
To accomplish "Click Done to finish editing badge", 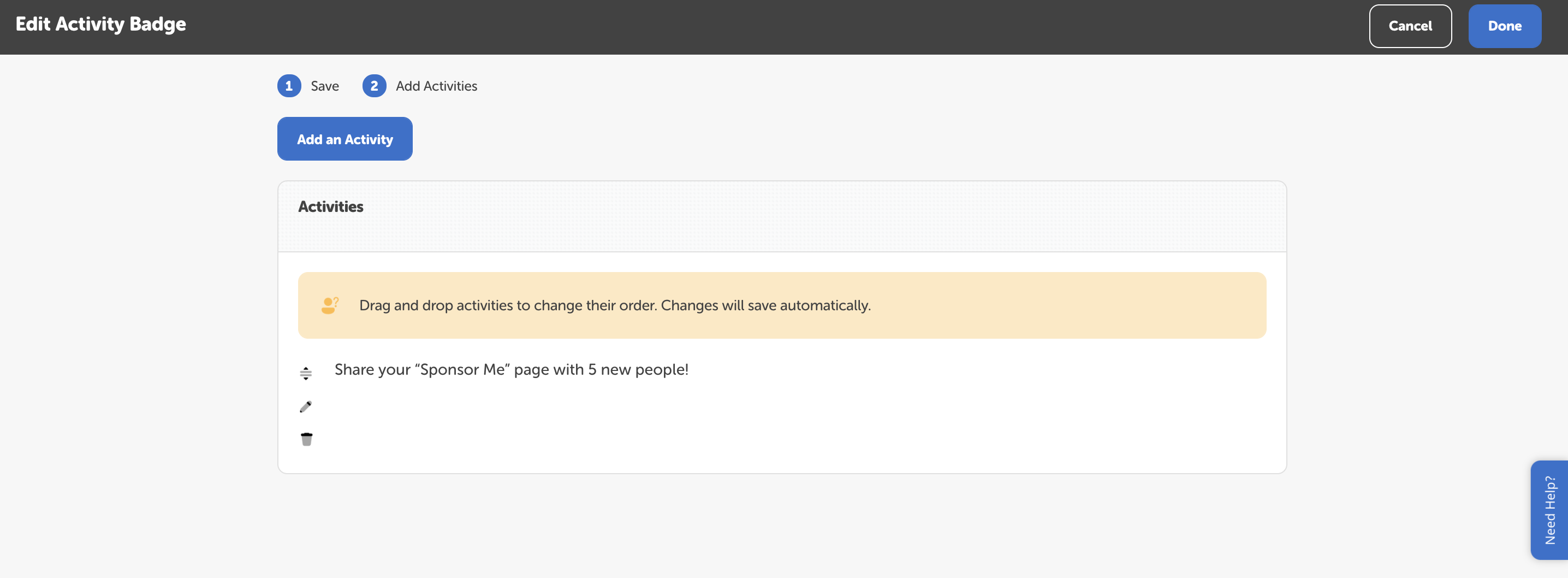I will coord(1504,26).
